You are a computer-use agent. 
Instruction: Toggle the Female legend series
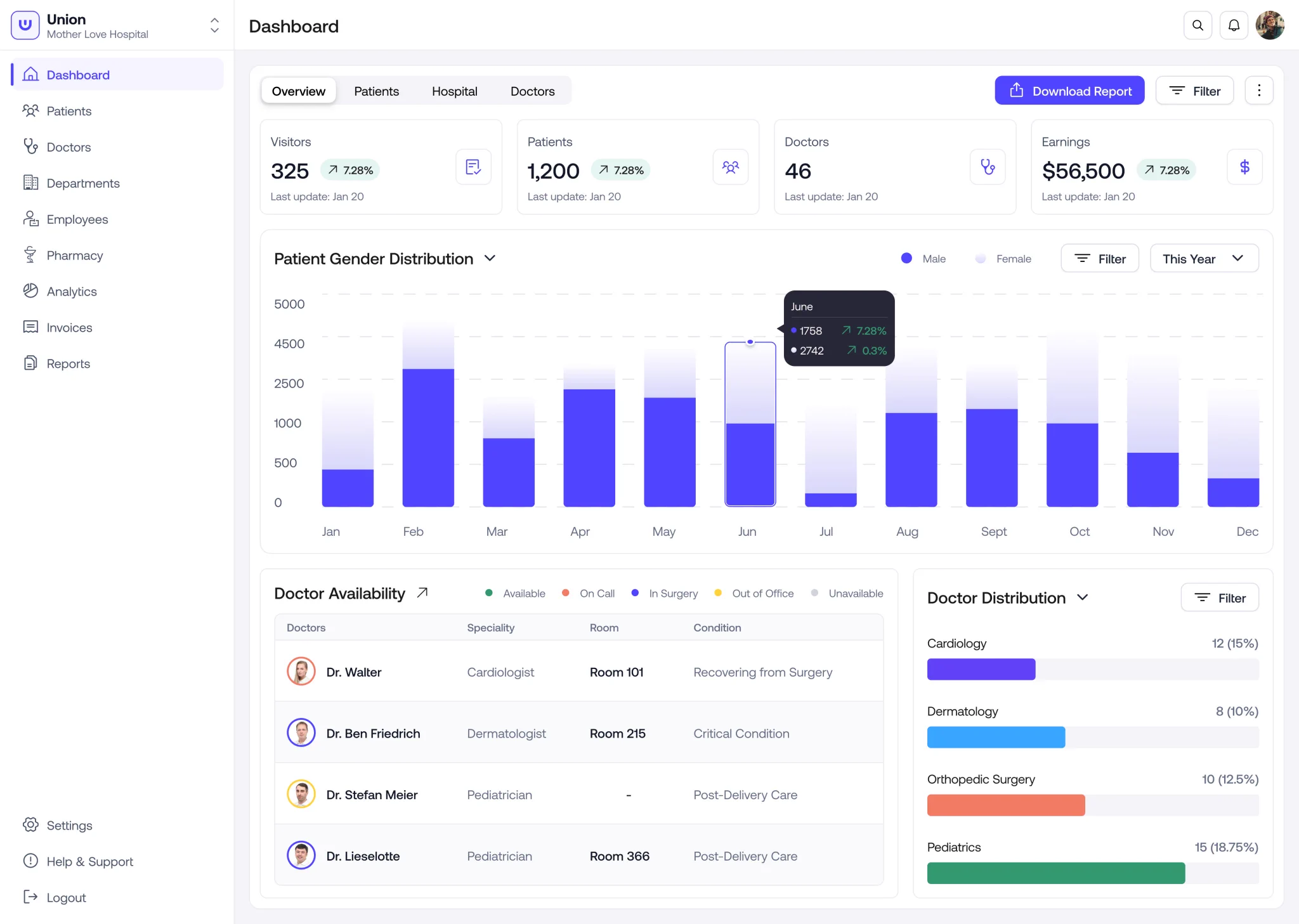point(1003,259)
